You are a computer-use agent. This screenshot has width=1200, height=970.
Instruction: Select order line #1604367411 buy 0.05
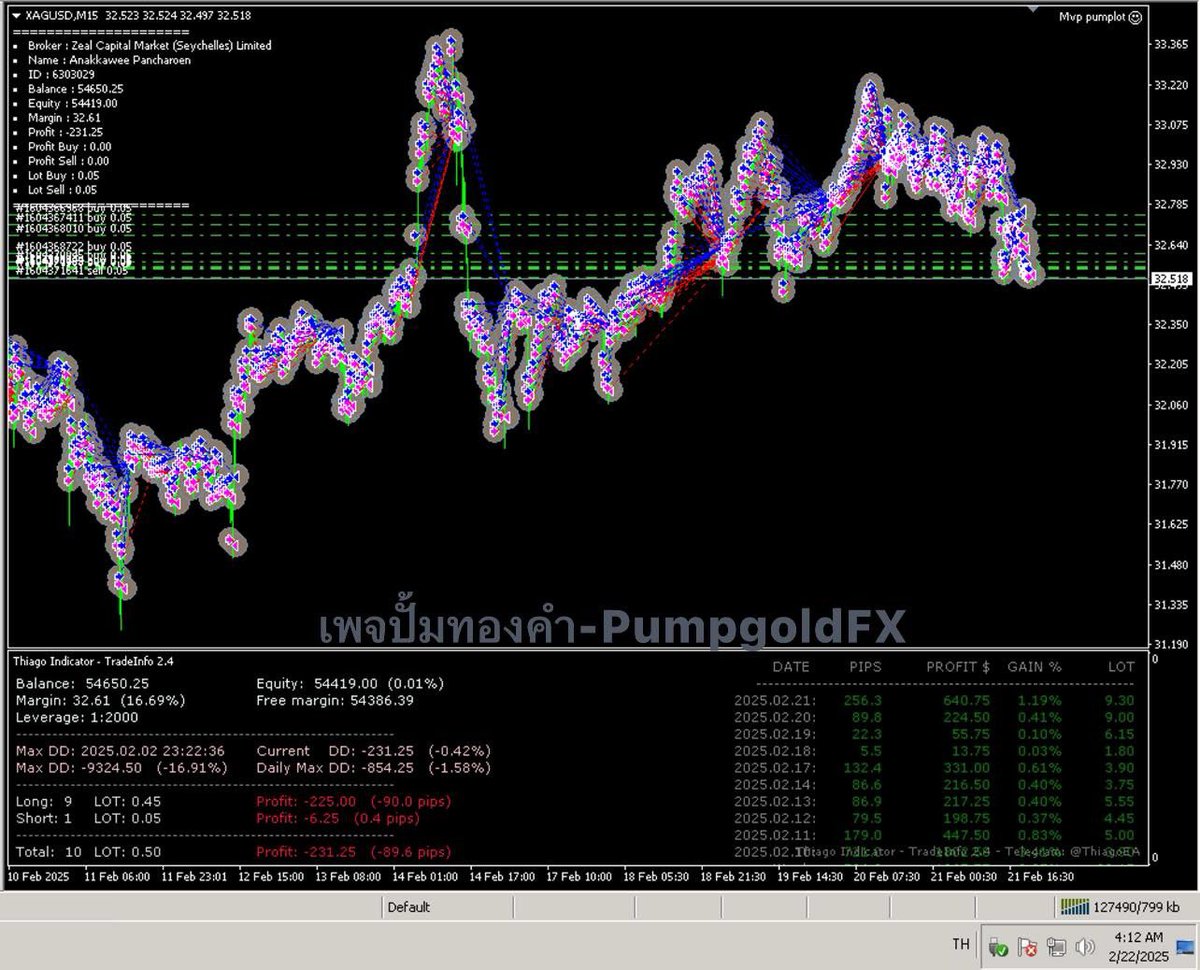[74, 217]
